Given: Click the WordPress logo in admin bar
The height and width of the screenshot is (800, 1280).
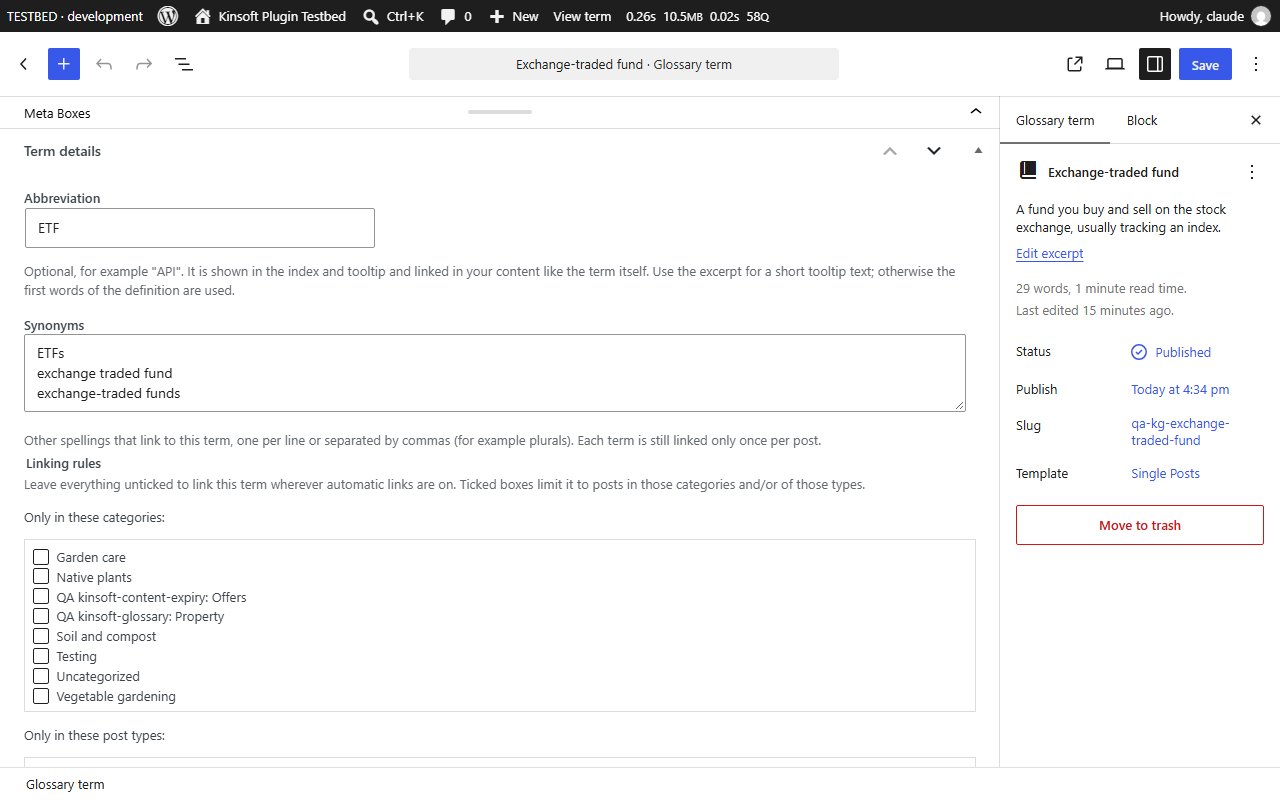Looking at the screenshot, I should (168, 16).
